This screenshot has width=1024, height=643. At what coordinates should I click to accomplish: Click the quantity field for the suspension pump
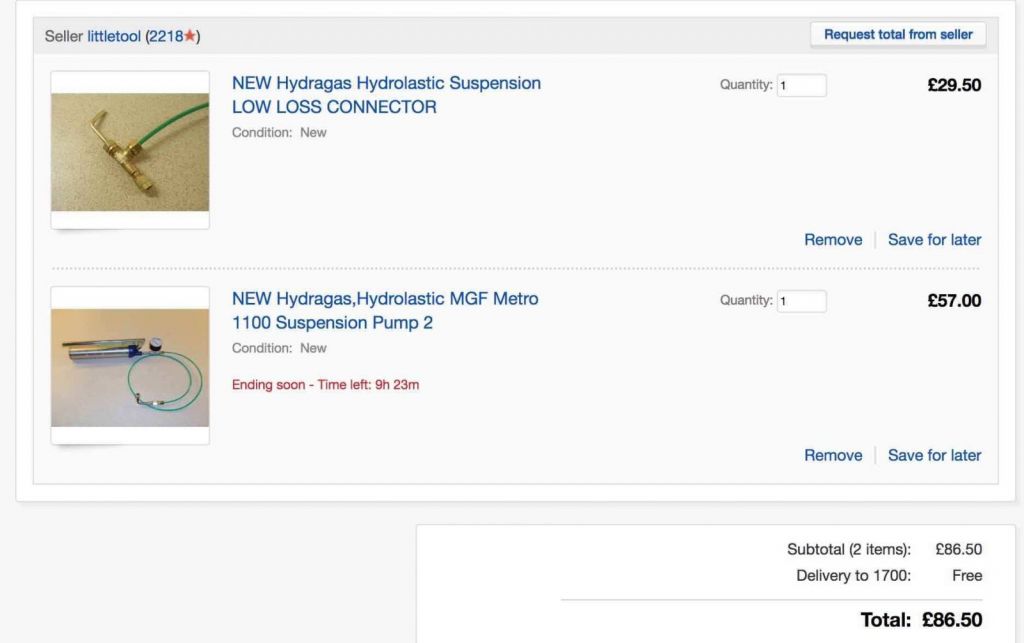click(802, 301)
